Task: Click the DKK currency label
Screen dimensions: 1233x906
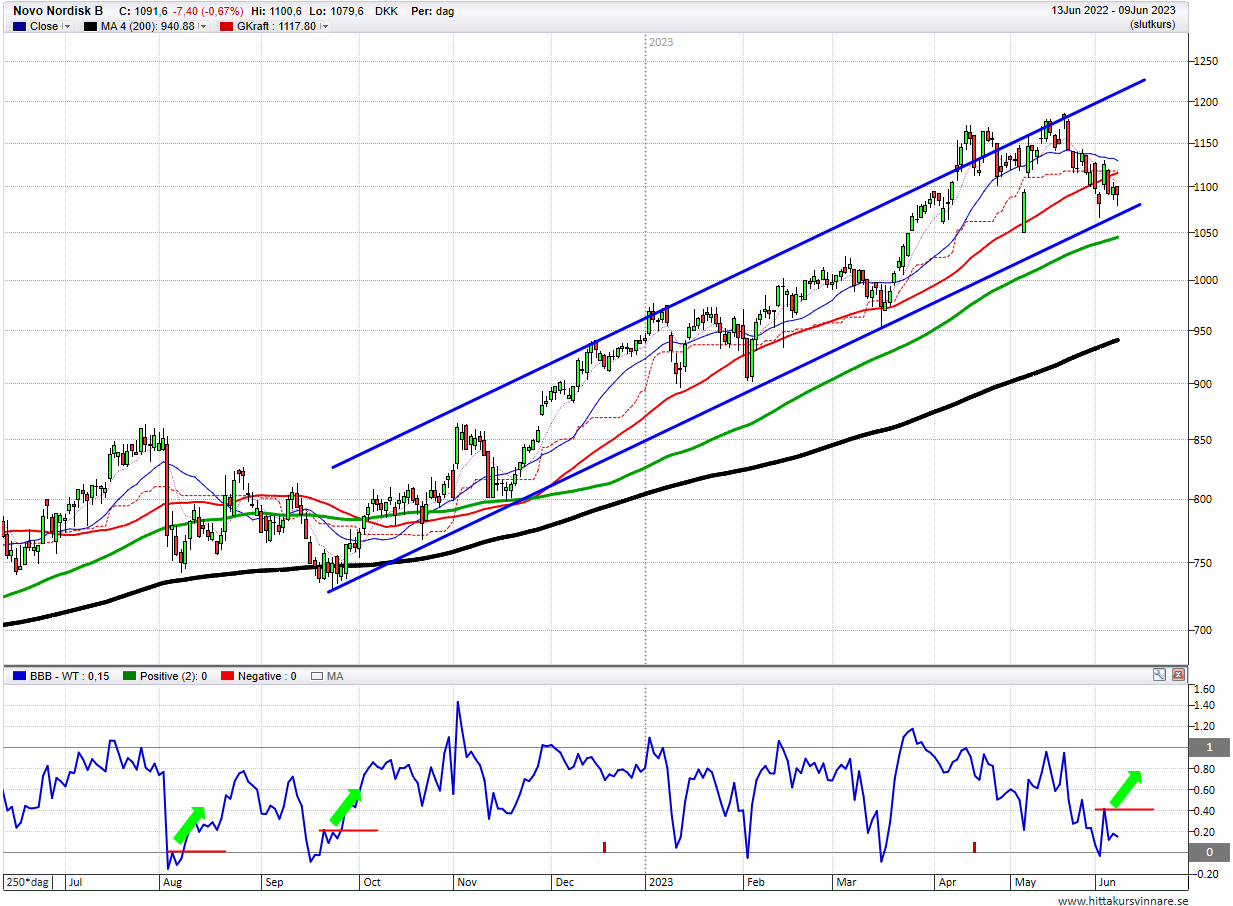Action: point(388,11)
